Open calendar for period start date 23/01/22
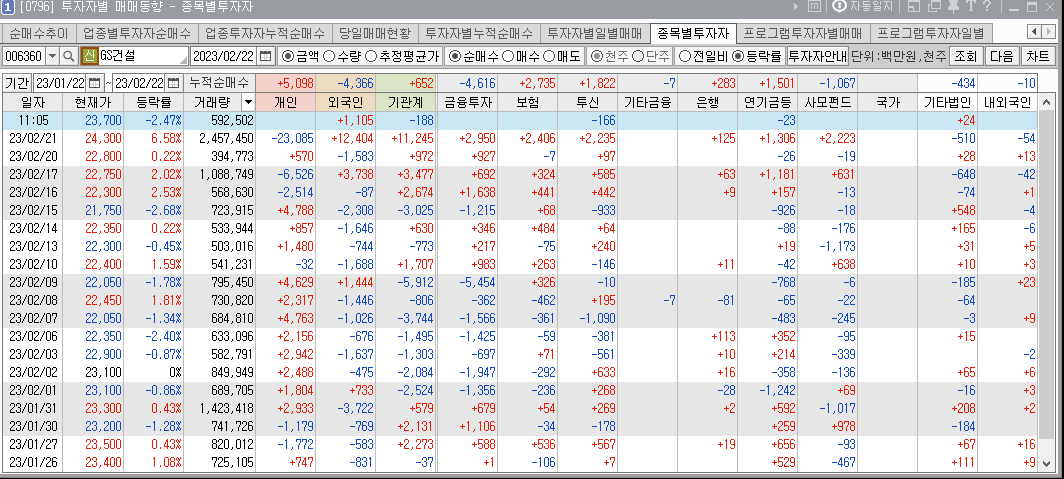This screenshot has width=1064, height=479. 95,82
